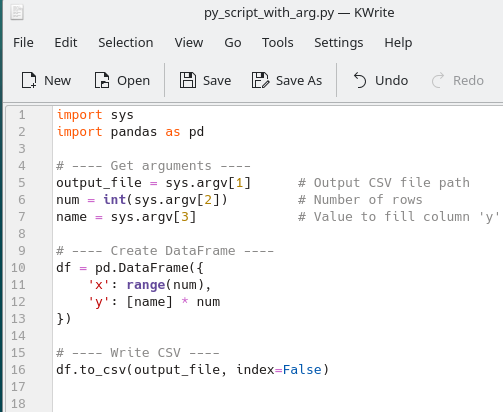Click the Open file icon
Image resolution: width=503 pixels, height=412 pixels.
pyautogui.click(x=102, y=80)
